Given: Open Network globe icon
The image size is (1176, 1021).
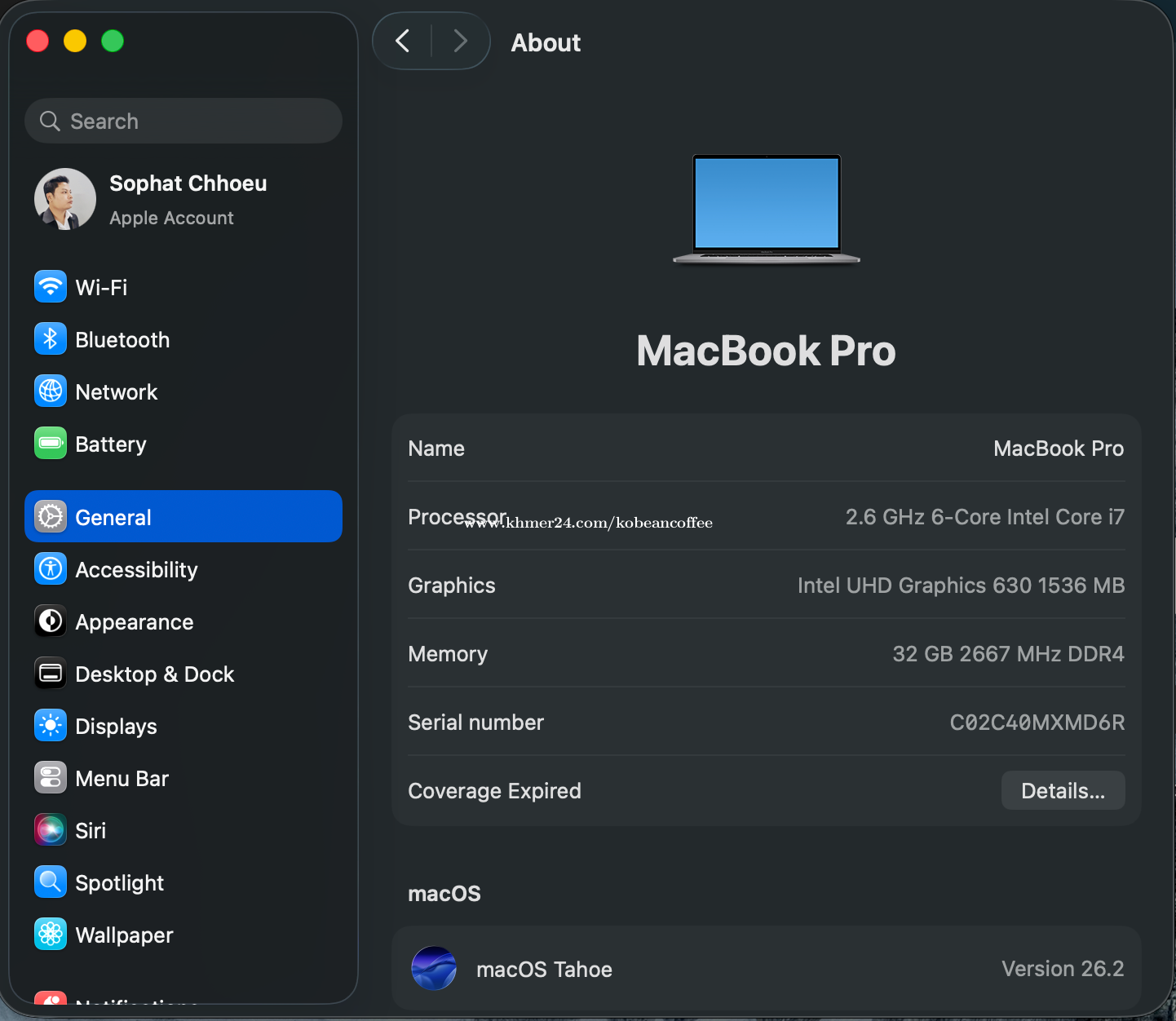Looking at the screenshot, I should click(x=51, y=391).
